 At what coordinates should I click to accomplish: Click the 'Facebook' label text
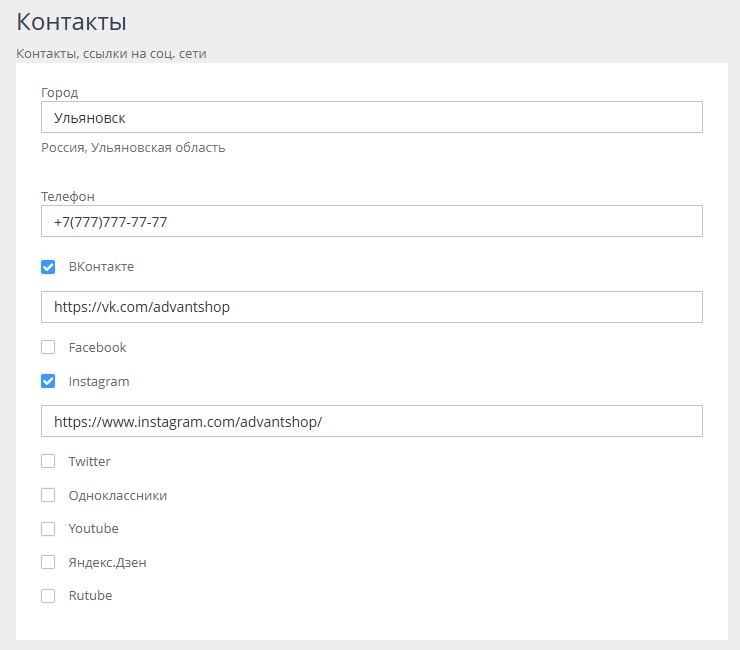click(x=97, y=348)
